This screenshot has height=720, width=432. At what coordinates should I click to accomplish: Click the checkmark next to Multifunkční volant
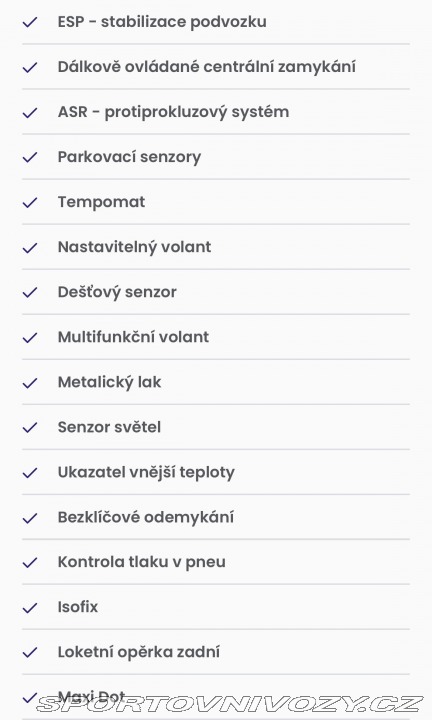tap(30, 337)
